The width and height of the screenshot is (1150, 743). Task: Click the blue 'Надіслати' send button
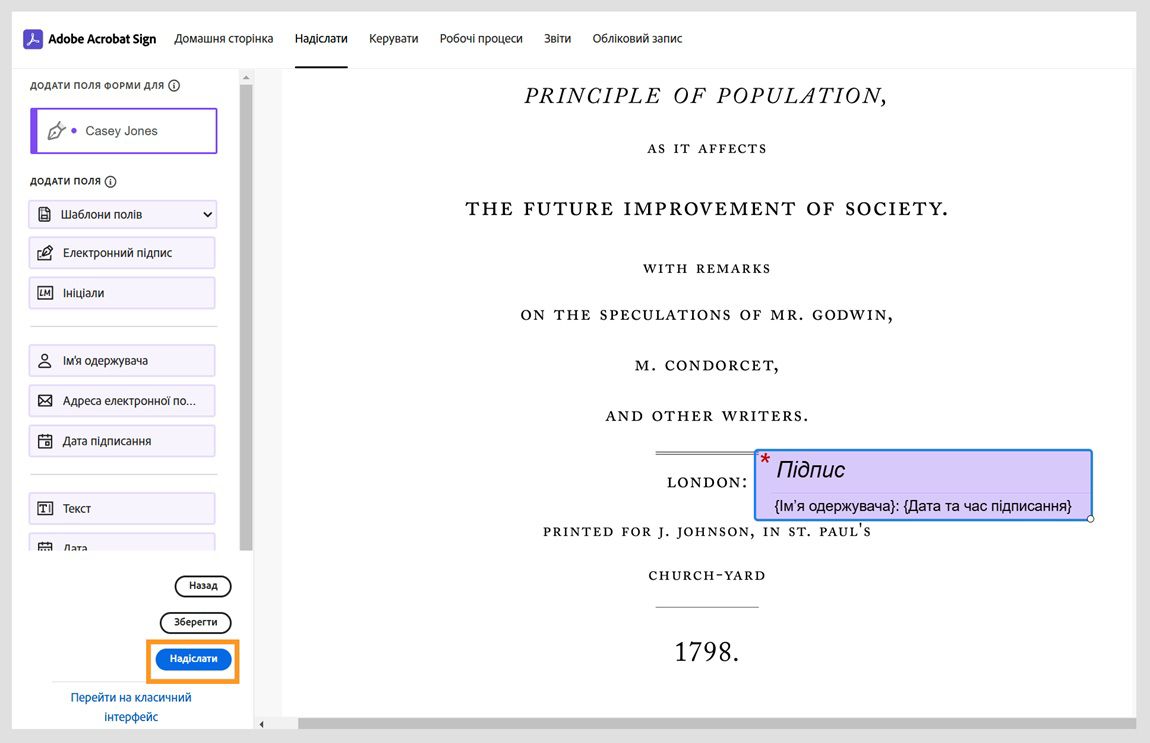[x=194, y=659]
